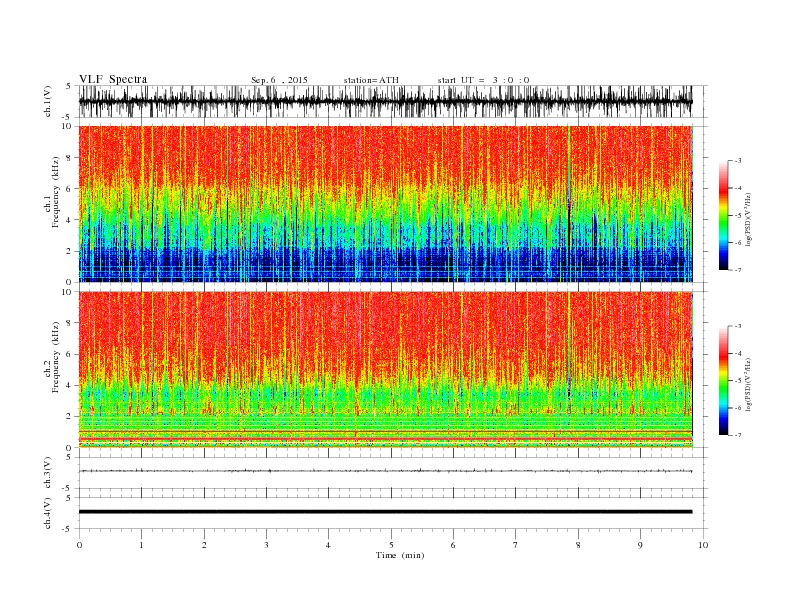
Task: Click the '2' kHz tick of ch.2 spectrogram
Action: point(69,417)
